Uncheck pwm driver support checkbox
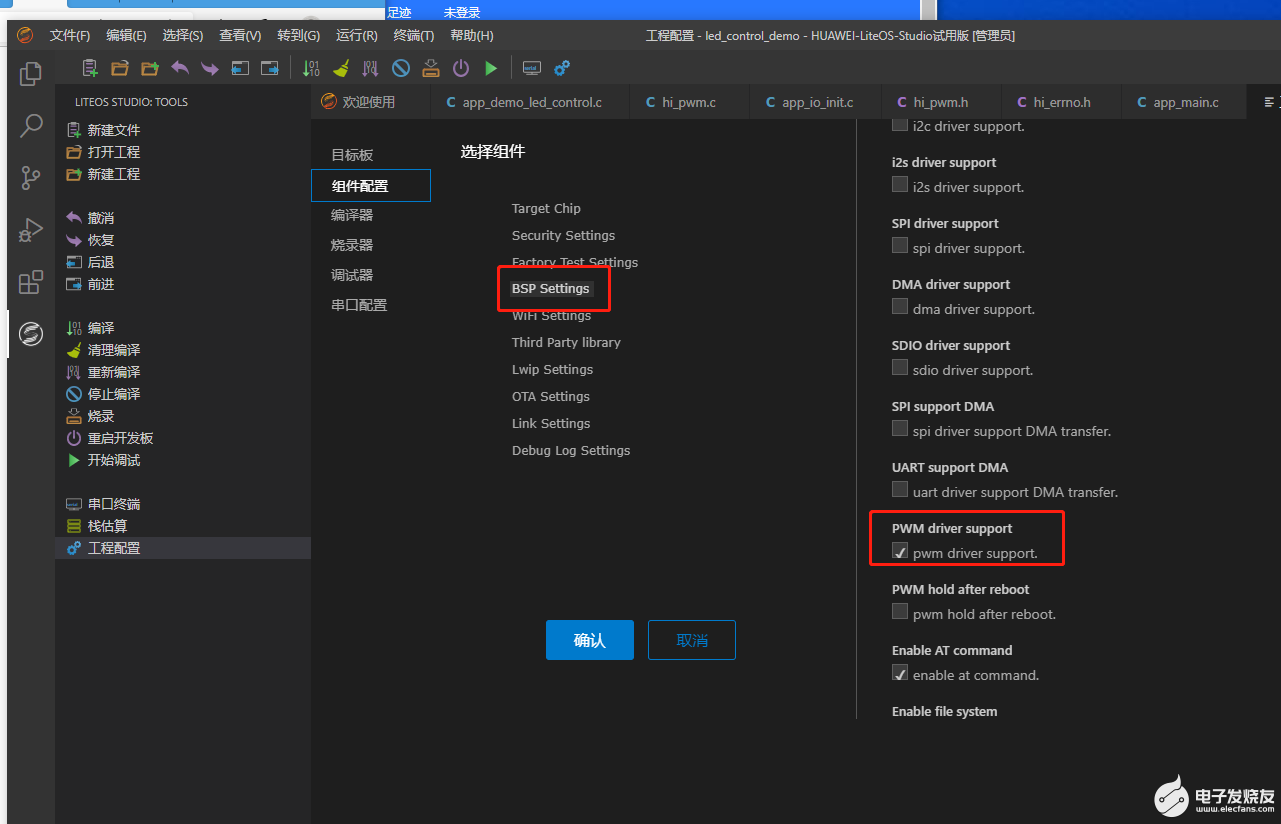This screenshot has height=824, width=1281. (x=900, y=551)
